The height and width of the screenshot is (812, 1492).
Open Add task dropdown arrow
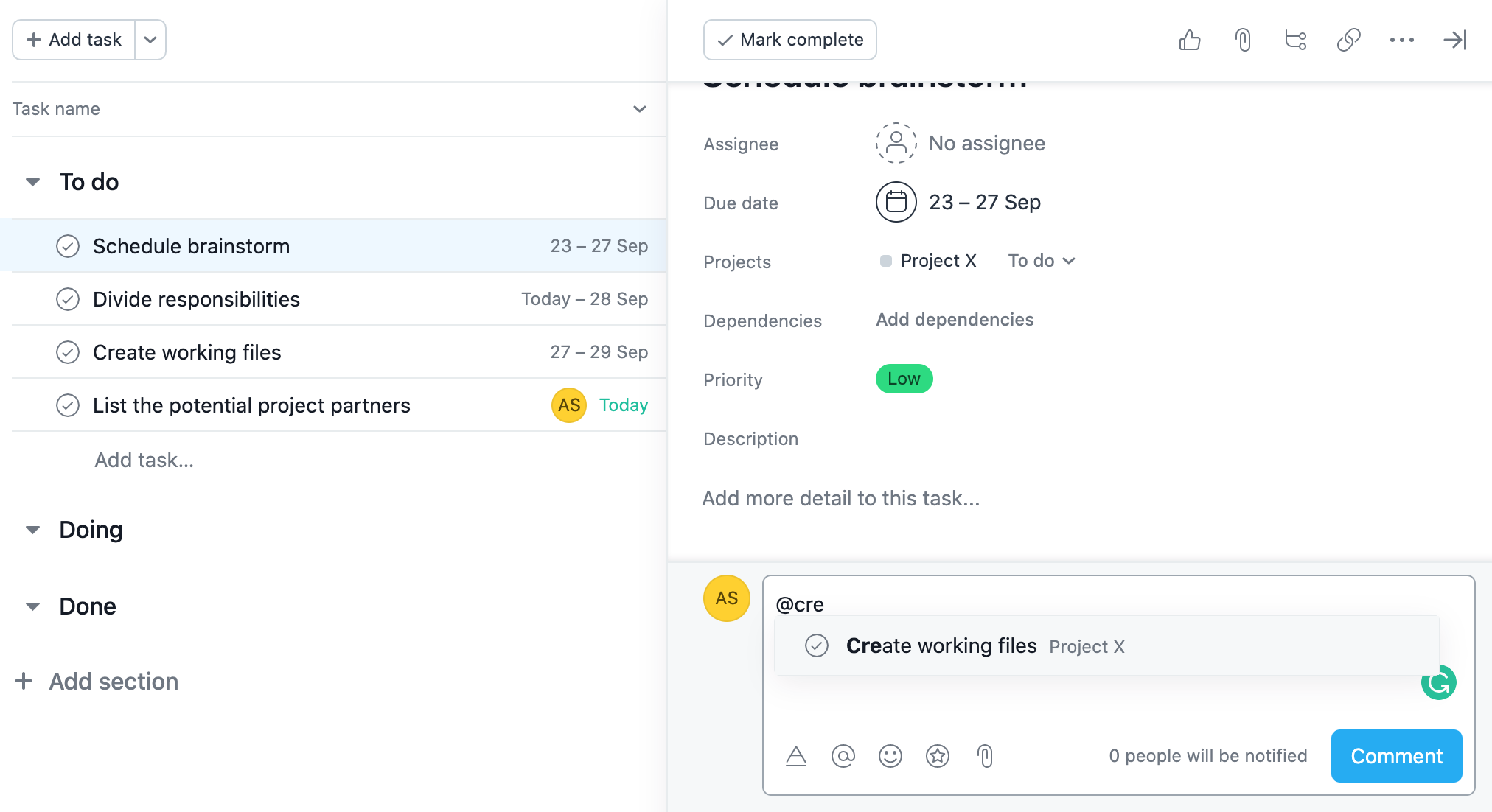click(x=150, y=40)
